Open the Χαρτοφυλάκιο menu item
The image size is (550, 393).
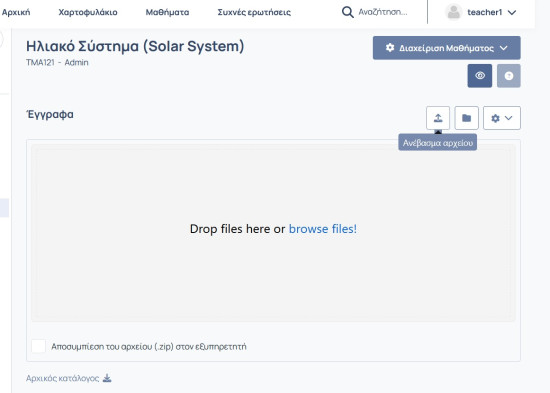coord(88,12)
